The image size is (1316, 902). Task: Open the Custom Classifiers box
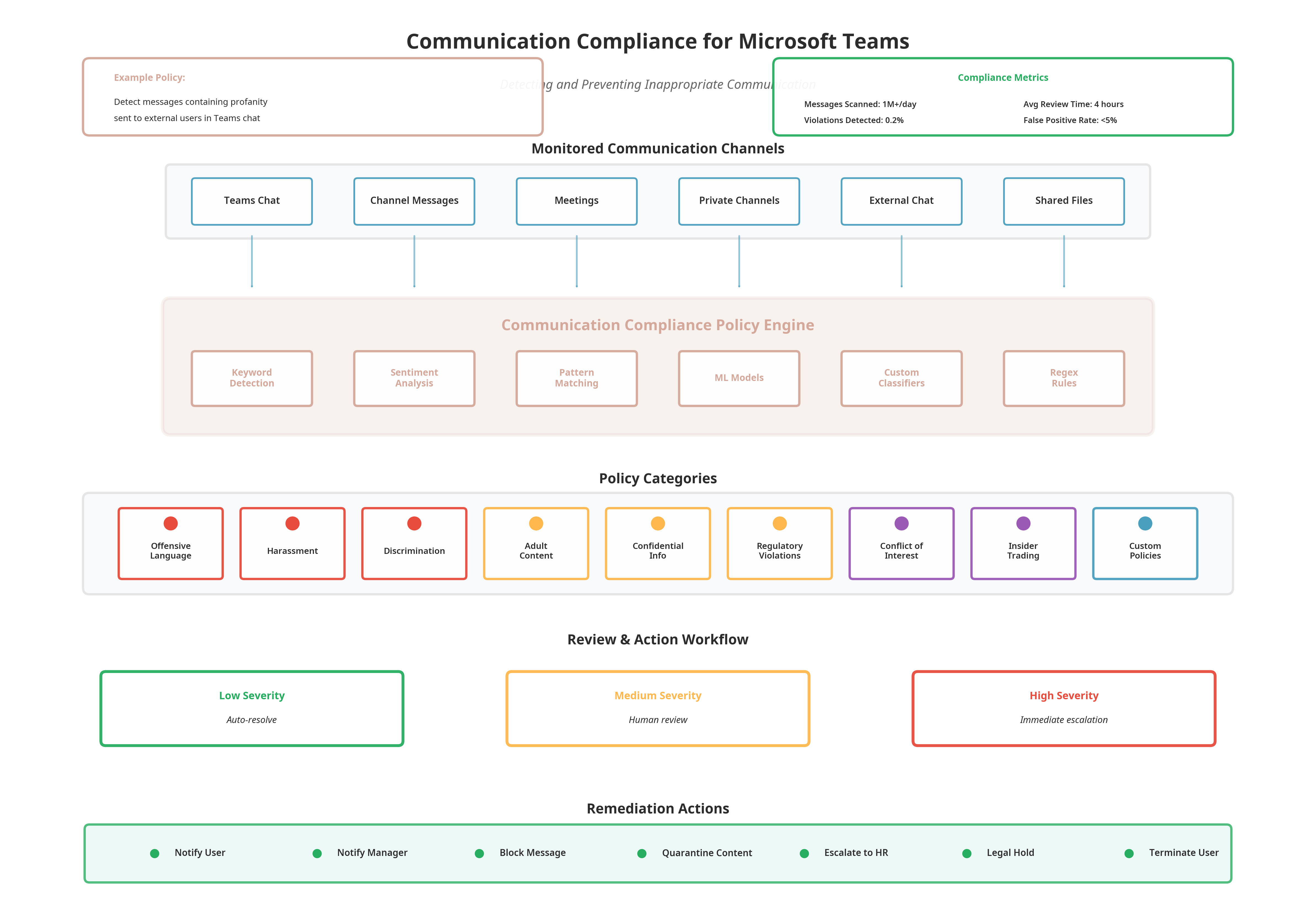point(901,378)
